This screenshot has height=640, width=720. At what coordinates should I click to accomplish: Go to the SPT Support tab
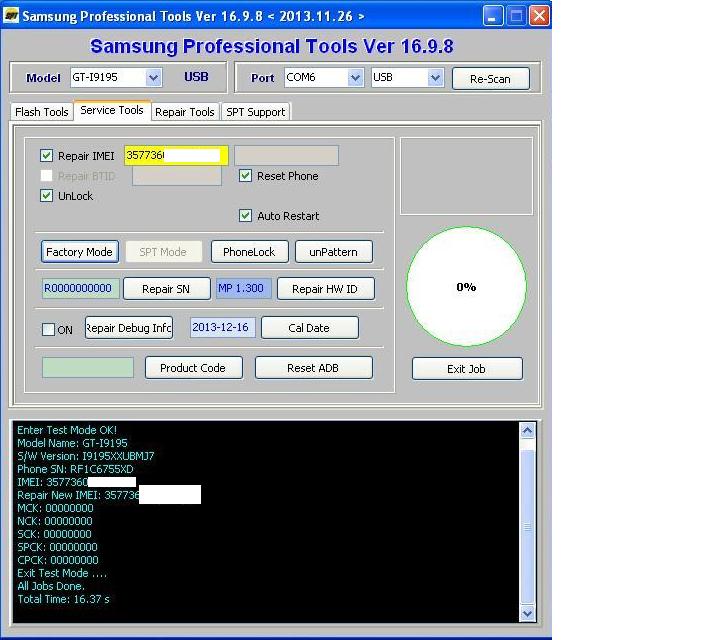[x=256, y=112]
